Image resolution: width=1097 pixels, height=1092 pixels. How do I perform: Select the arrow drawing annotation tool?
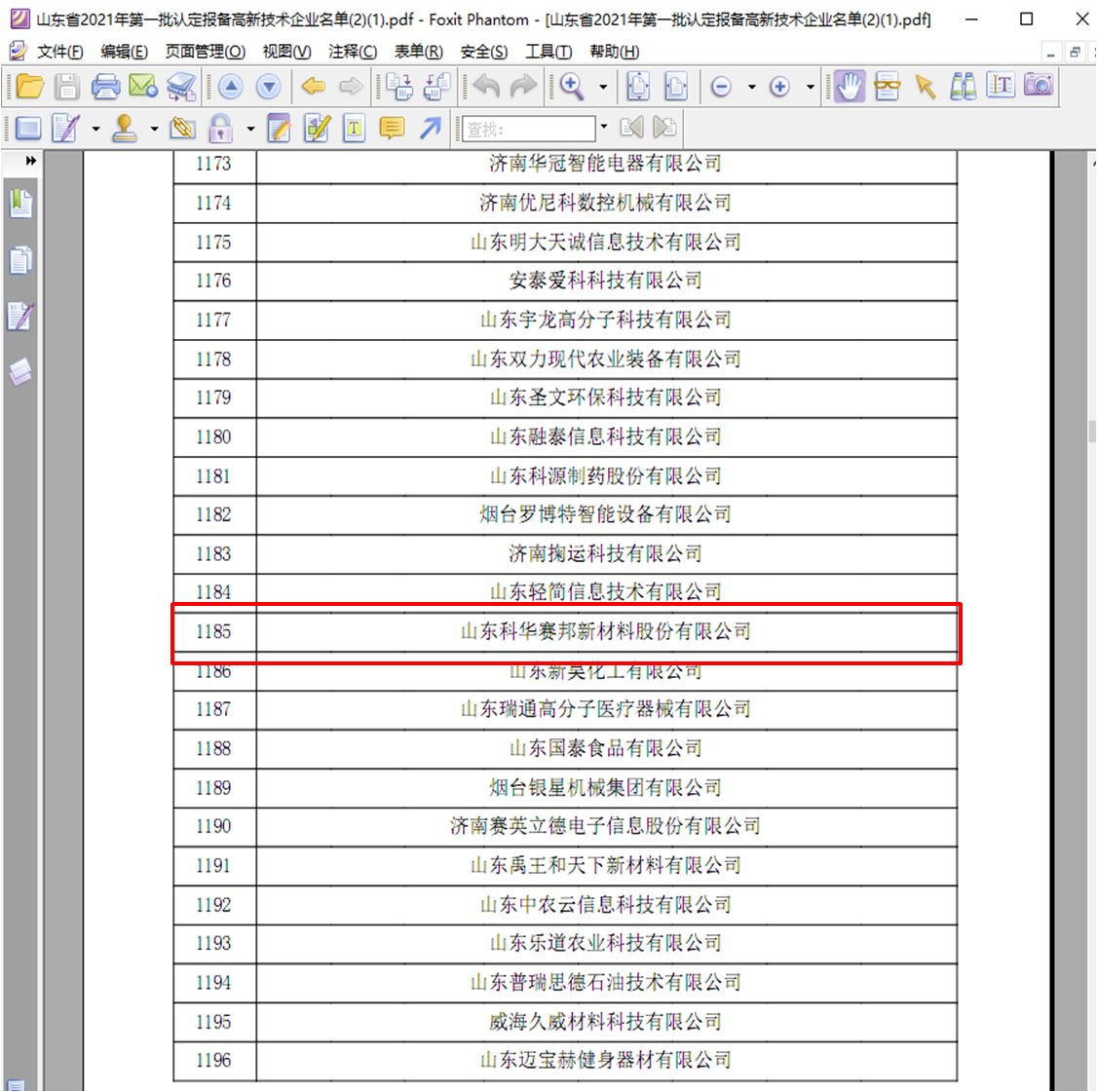click(431, 129)
